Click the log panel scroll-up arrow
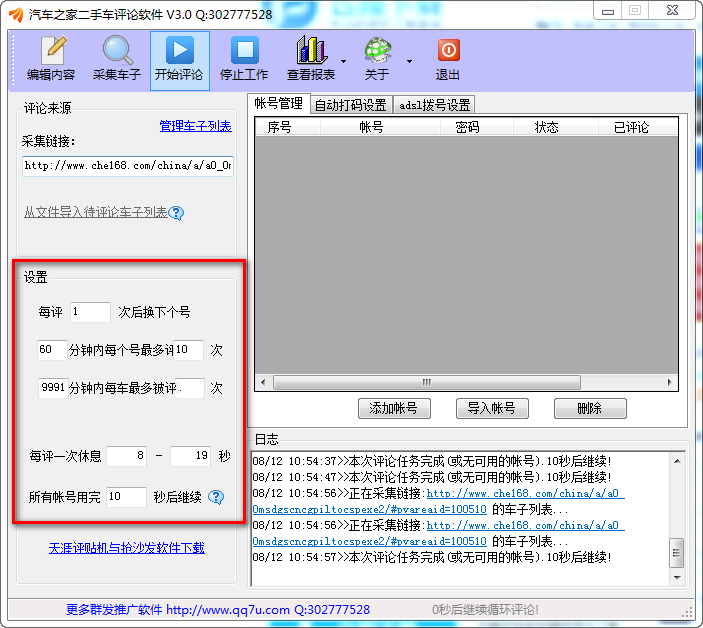 tap(677, 462)
